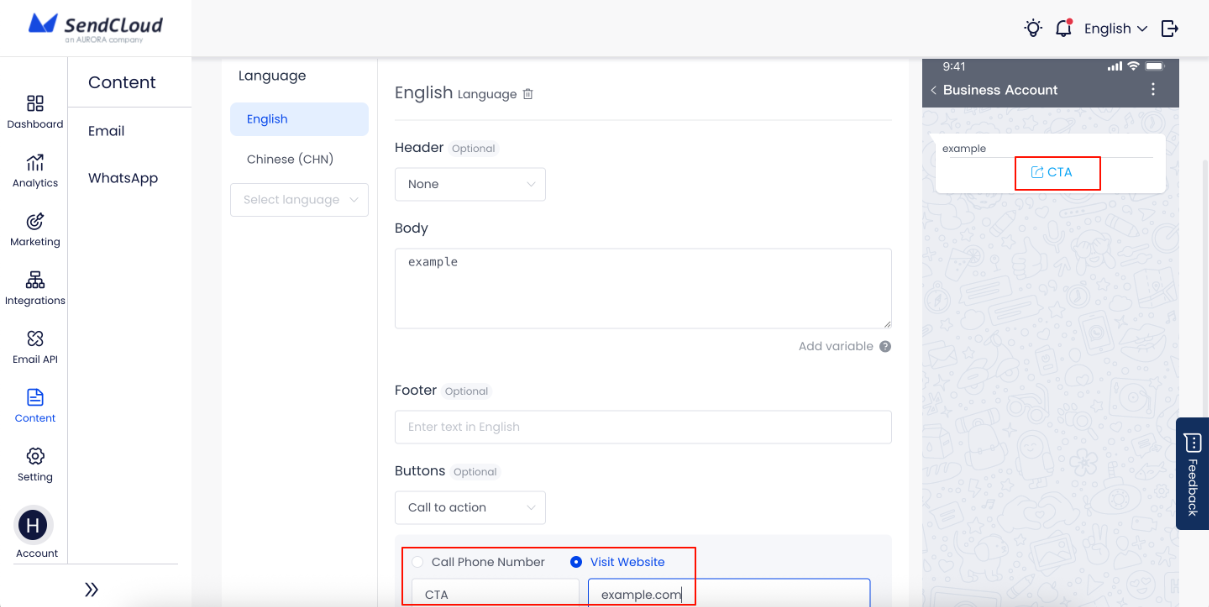Click the example.com URL field

click(729, 593)
